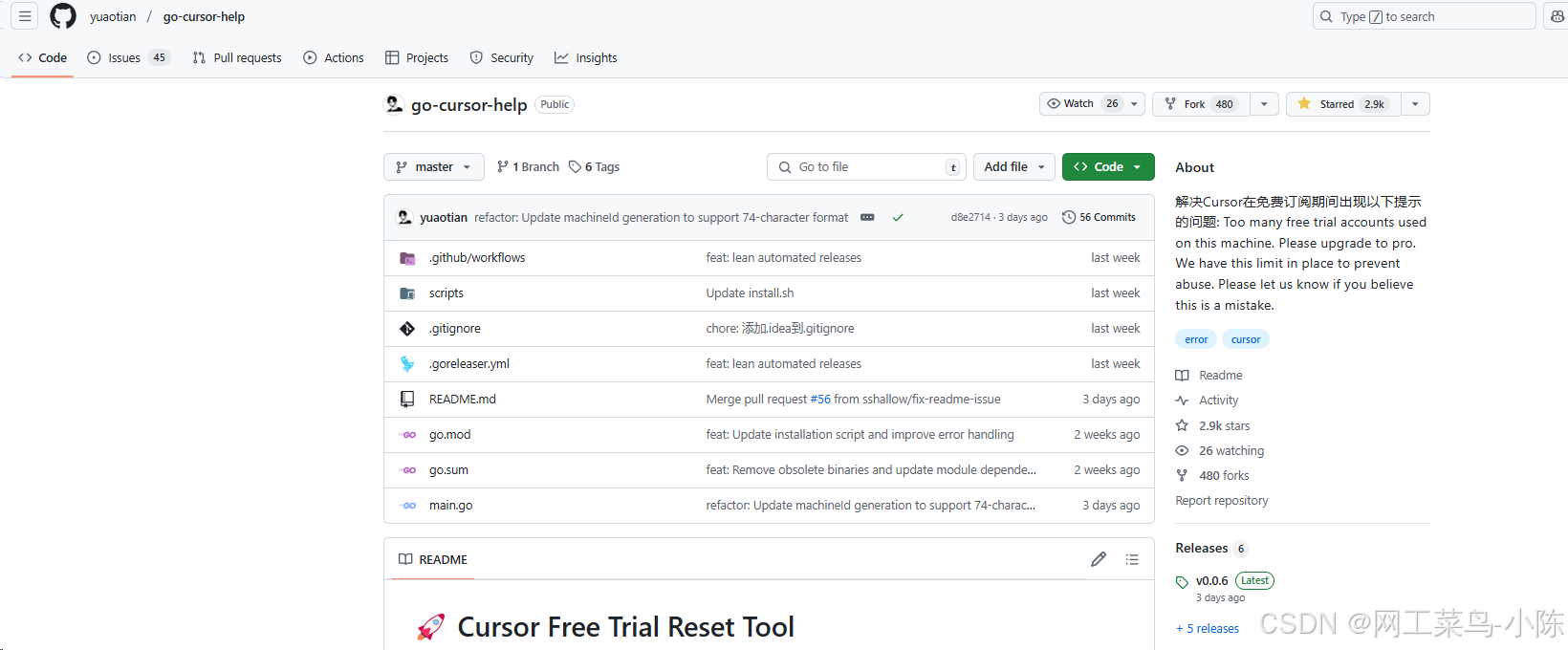Click the go.sum Go file icon

407,470
